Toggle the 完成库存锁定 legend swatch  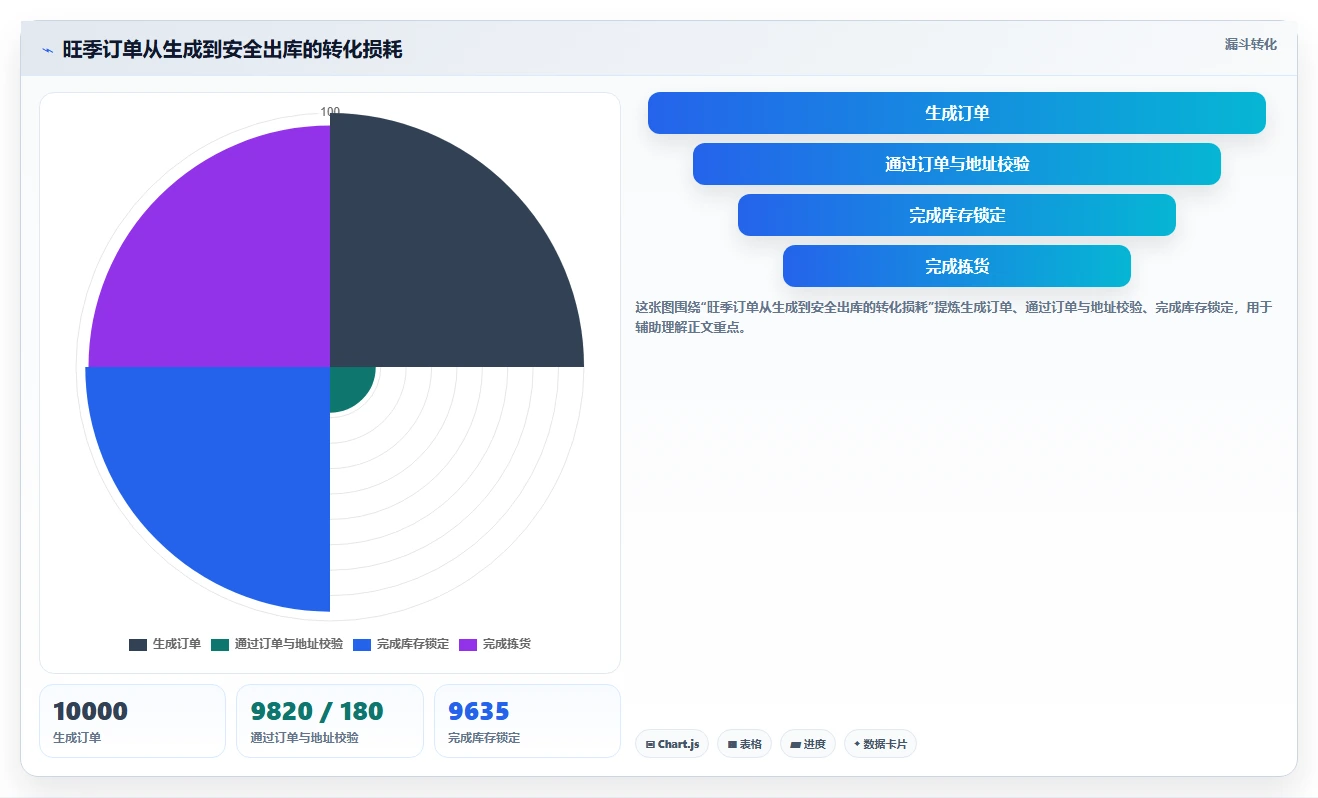tap(362, 644)
